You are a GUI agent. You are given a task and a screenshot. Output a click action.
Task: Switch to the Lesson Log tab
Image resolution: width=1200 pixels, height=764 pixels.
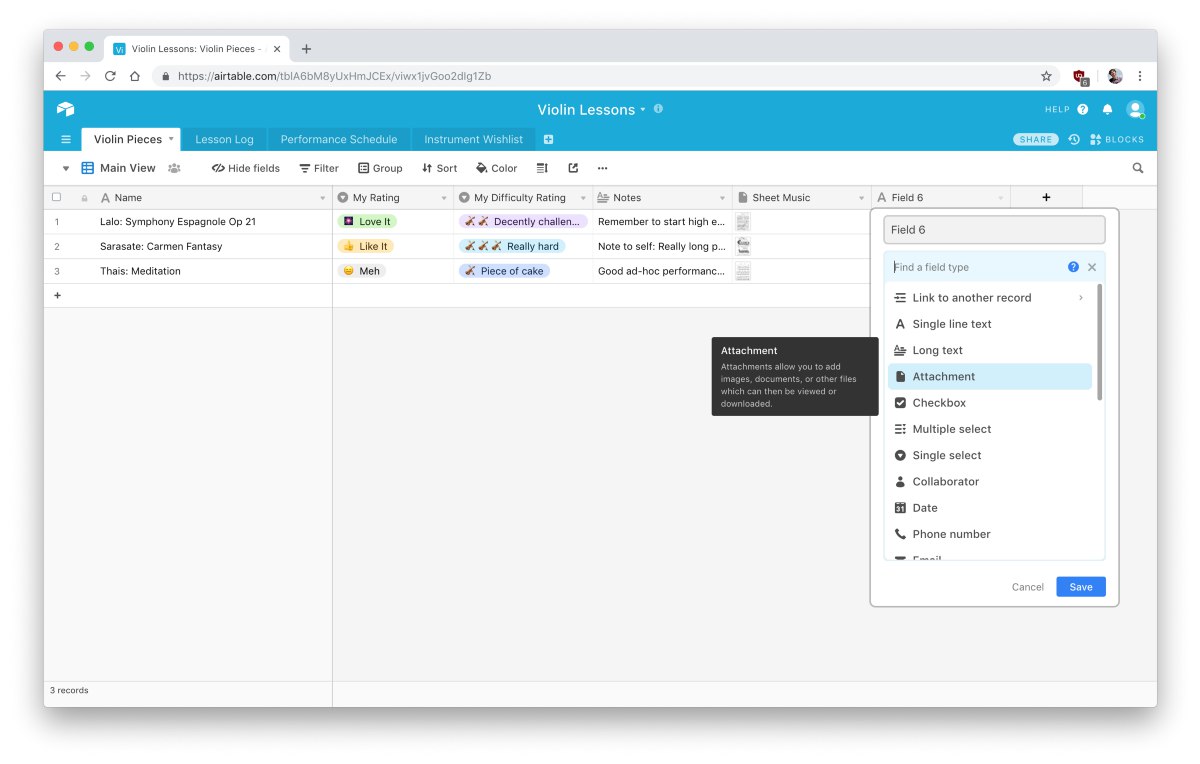click(224, 139)
